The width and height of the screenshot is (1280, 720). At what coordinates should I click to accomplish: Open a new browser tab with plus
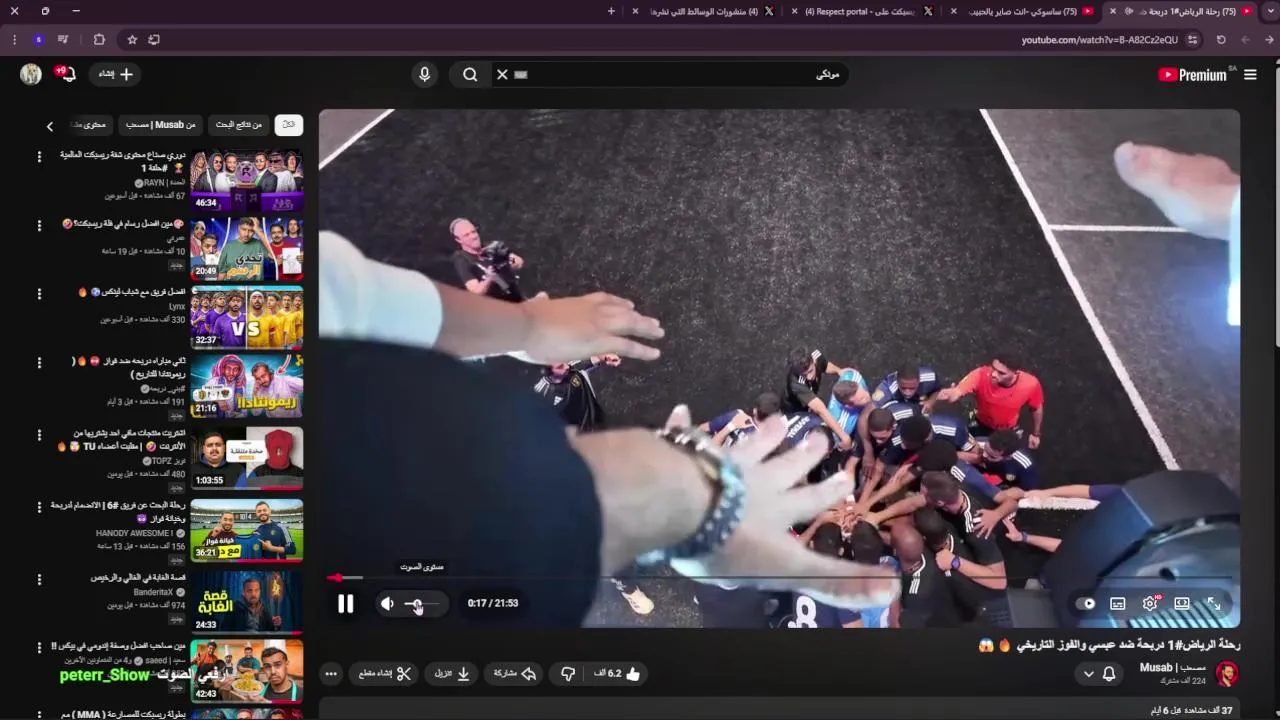pos(611,11)
